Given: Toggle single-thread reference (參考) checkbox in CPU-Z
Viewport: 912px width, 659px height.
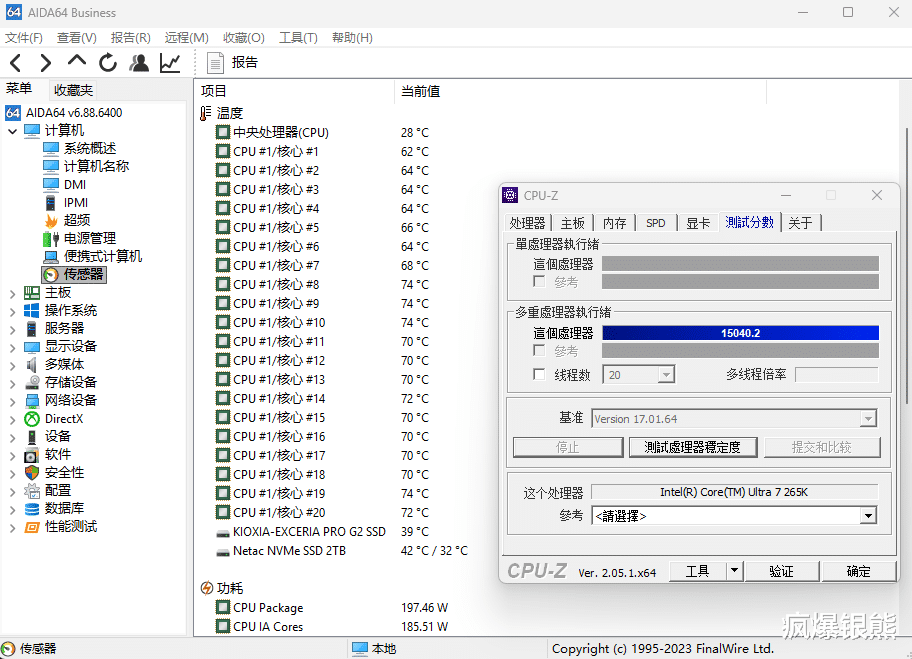Looking at the screenshot, I should 539,282.
